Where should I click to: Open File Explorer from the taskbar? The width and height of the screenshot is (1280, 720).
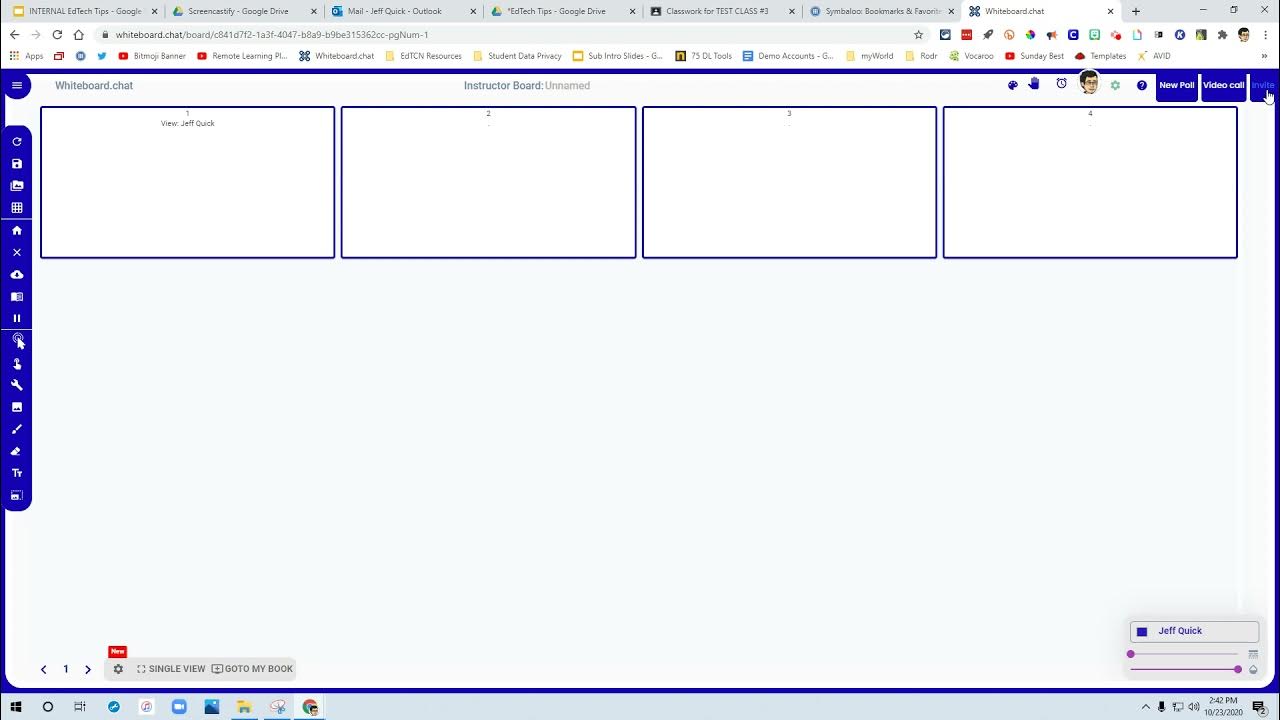[x=245, y=706]
